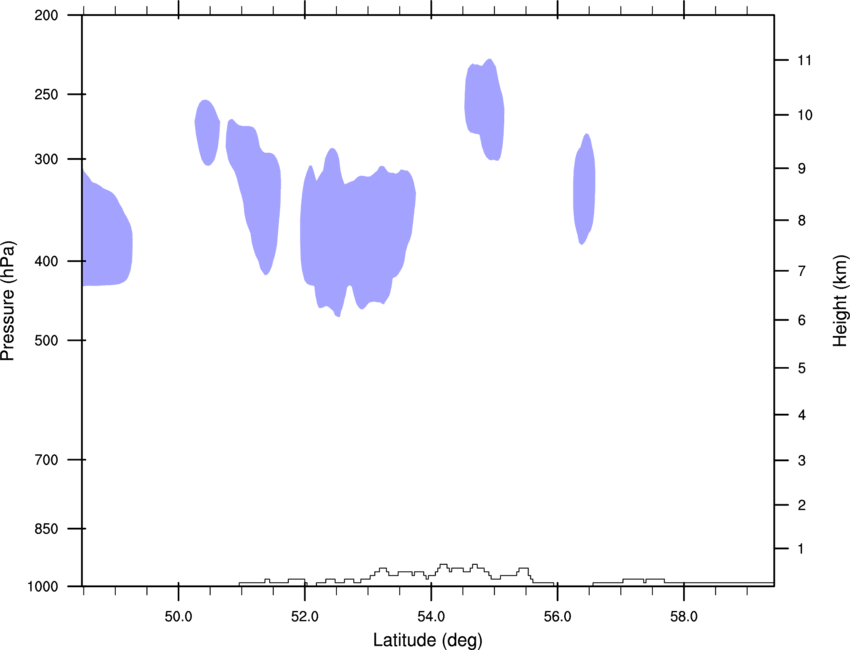850x650 pixels.
Task: Click the 700 pressure tick label
Action: [x=46, y=460]
